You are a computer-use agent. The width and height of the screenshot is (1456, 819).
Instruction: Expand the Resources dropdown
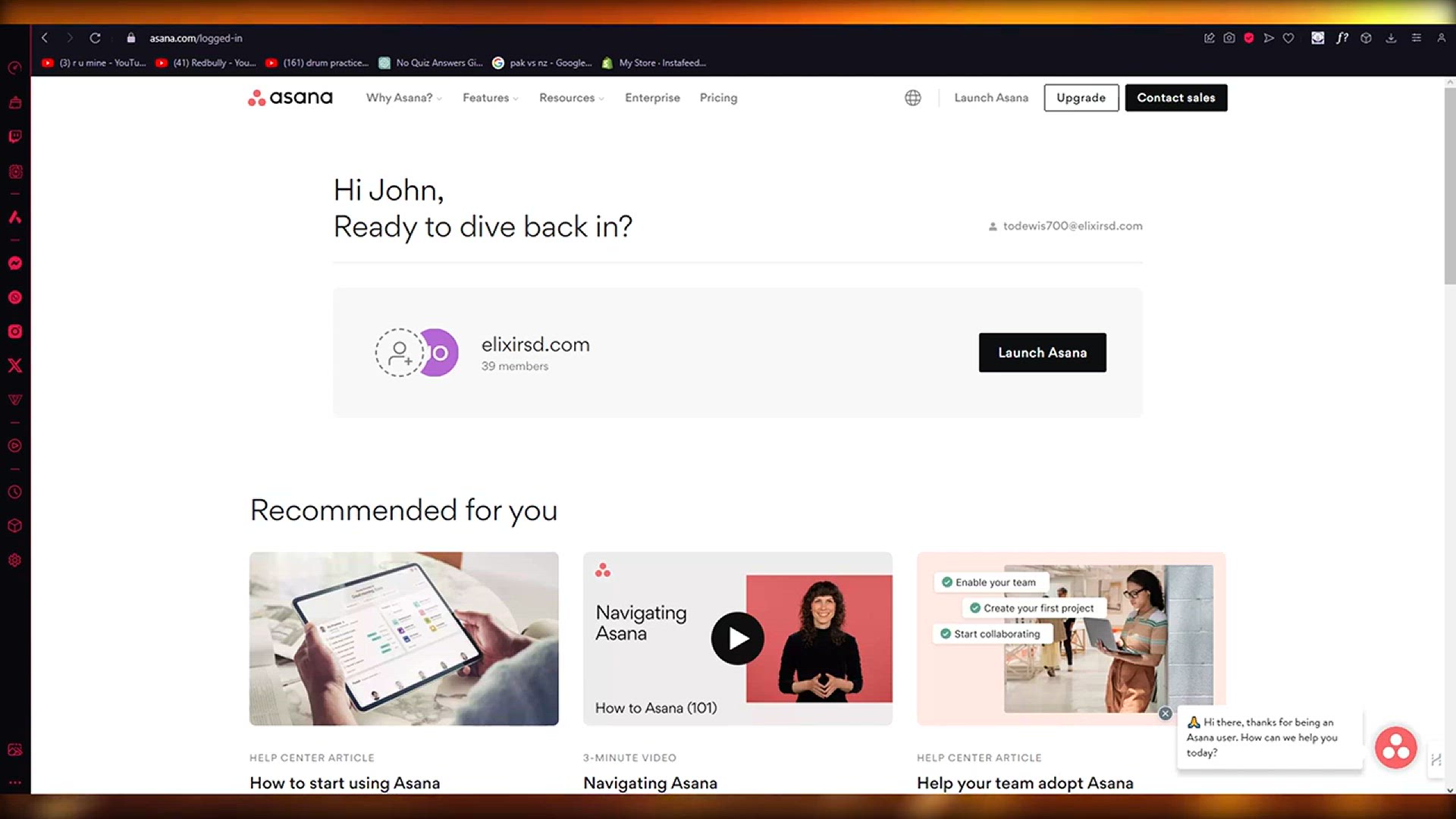pyautogui.click(x=572, y=98)
